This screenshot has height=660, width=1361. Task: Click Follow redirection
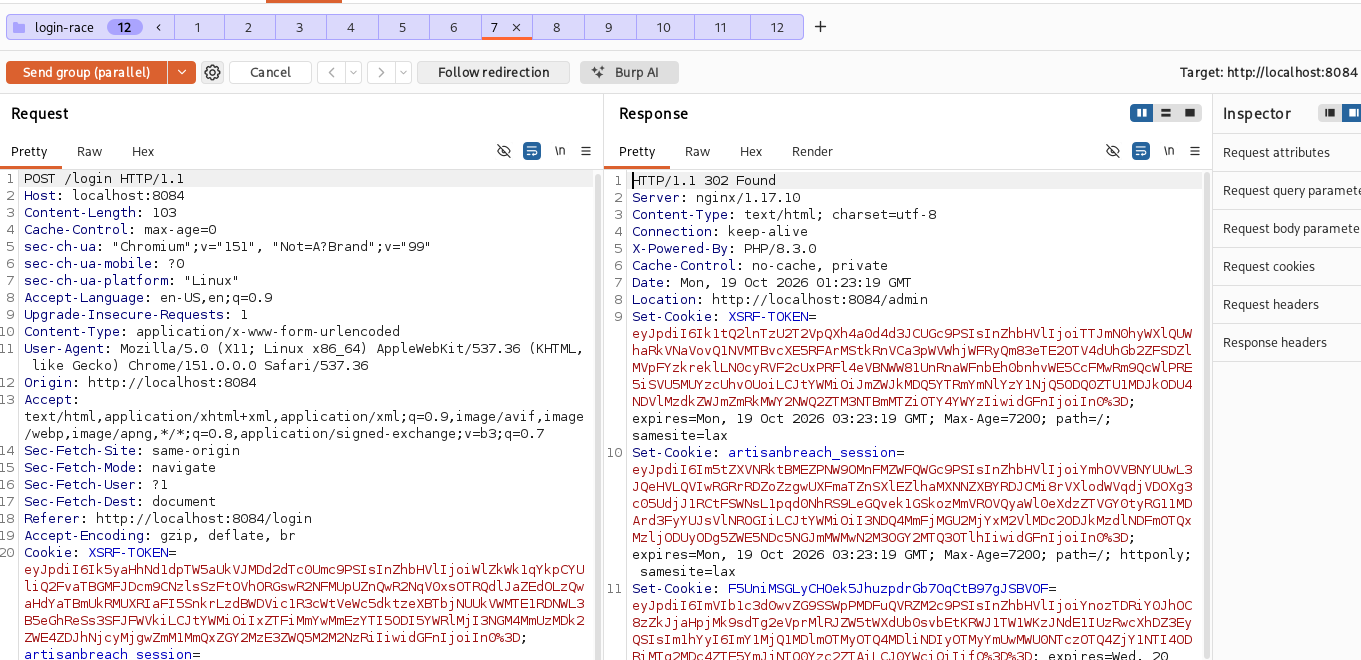[x=494, y=72]
